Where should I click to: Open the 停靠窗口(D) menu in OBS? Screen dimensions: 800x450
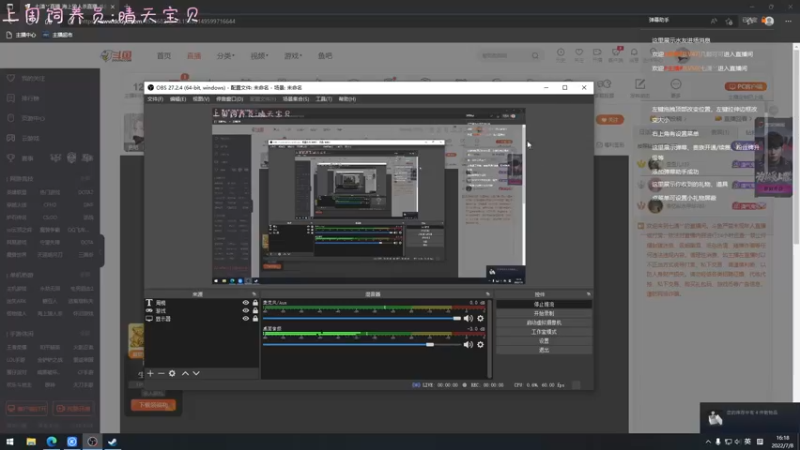(x=230, y=99)
